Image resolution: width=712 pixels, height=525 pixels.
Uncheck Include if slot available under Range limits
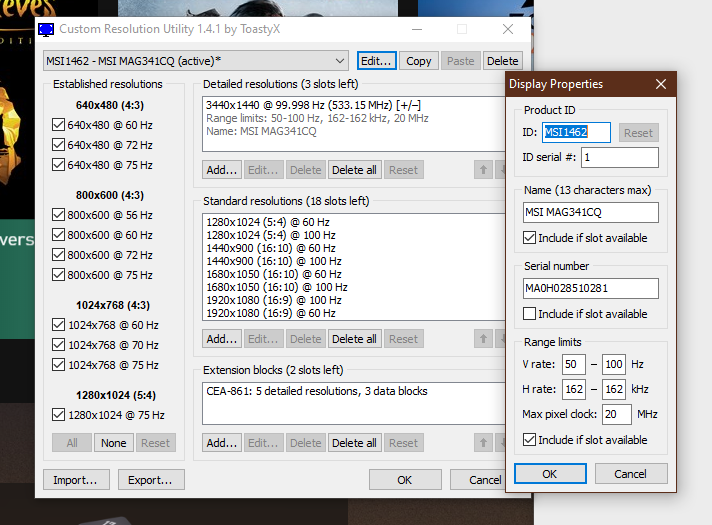click(x=529, y=440)
